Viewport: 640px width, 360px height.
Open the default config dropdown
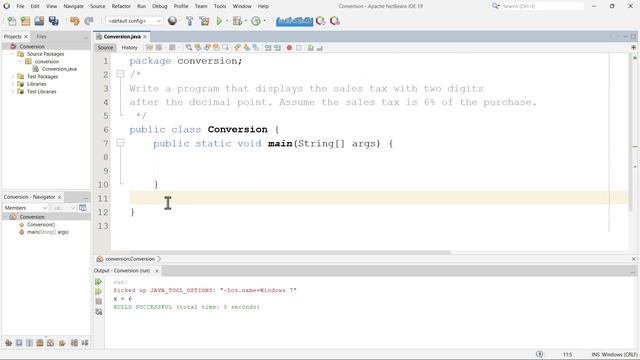point(134,21)
